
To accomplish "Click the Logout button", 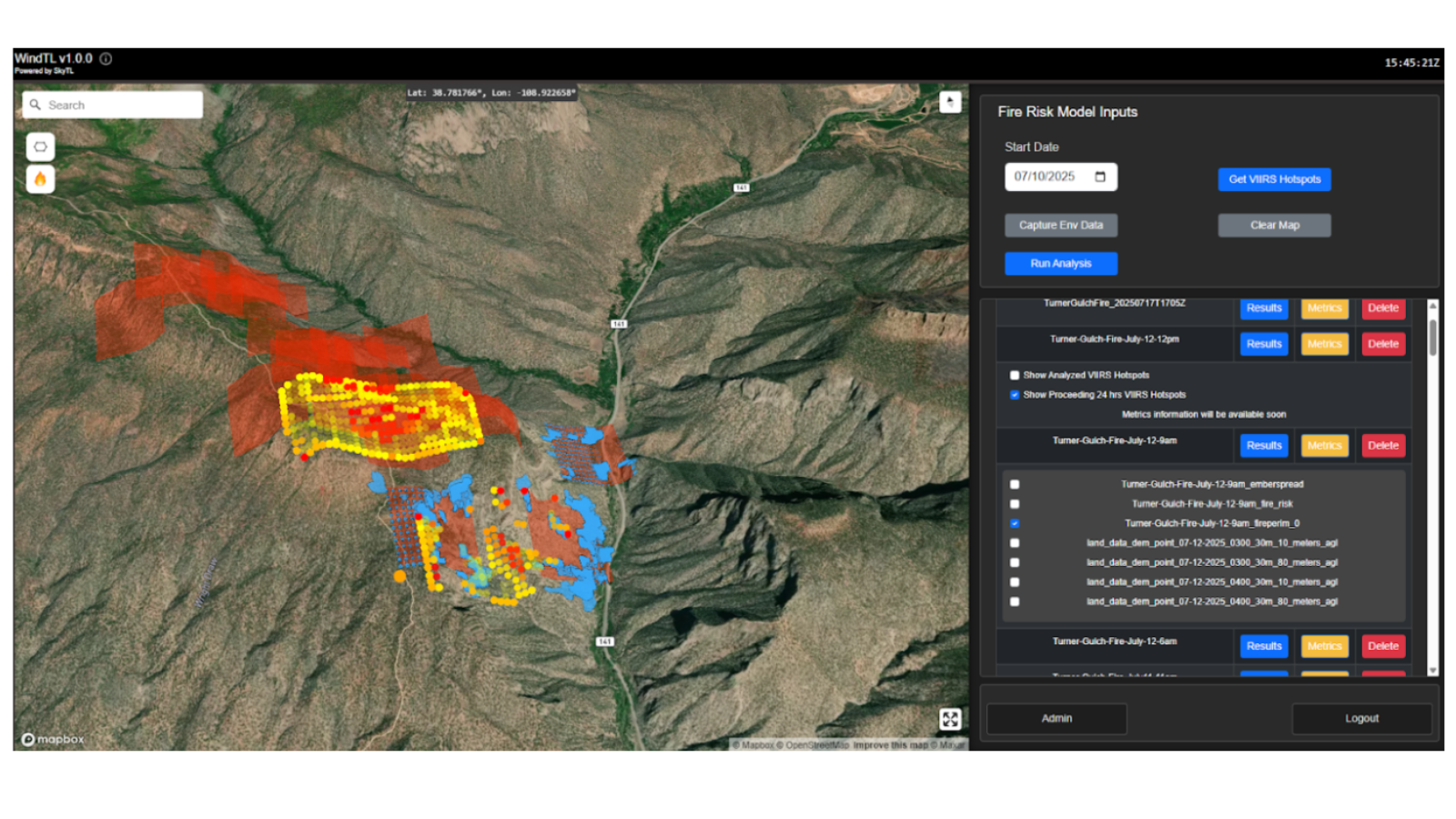I will click(1361, 718).
